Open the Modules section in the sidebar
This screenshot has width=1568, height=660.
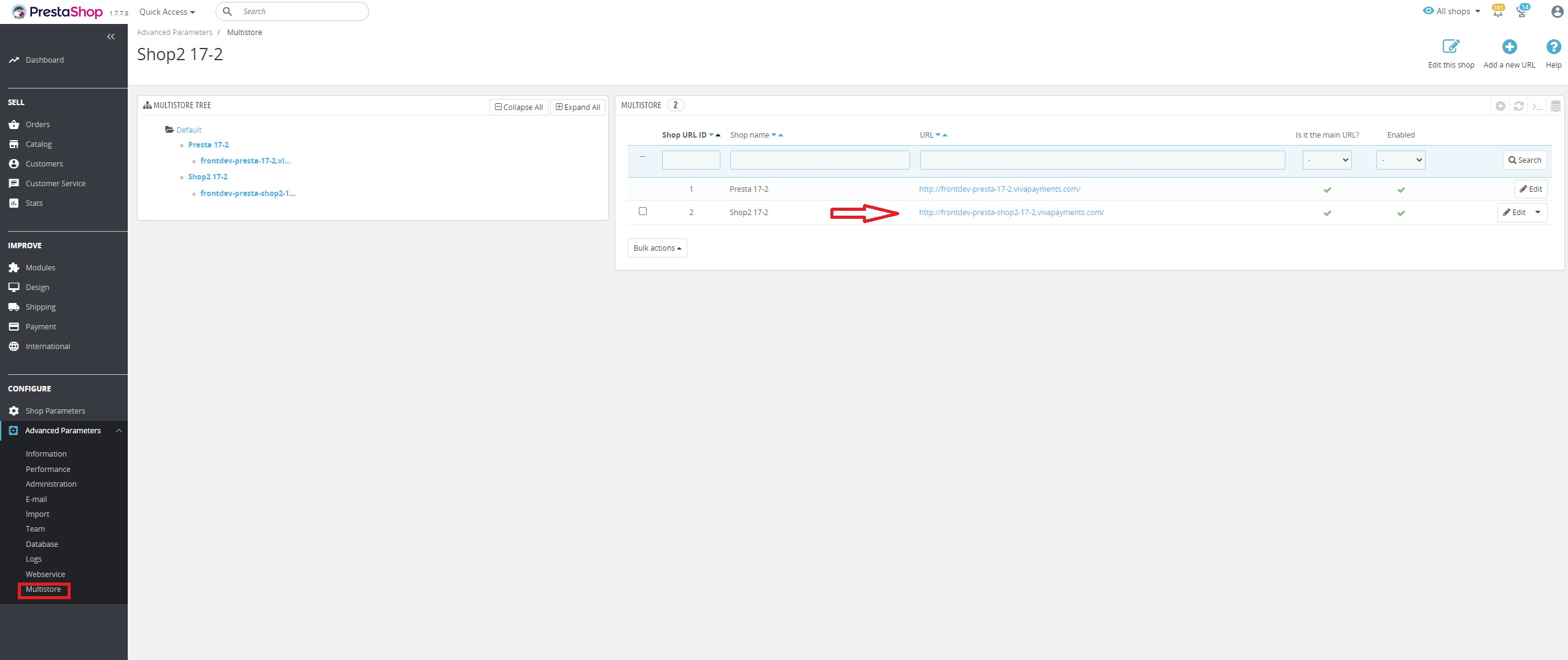tap(41, 267)
